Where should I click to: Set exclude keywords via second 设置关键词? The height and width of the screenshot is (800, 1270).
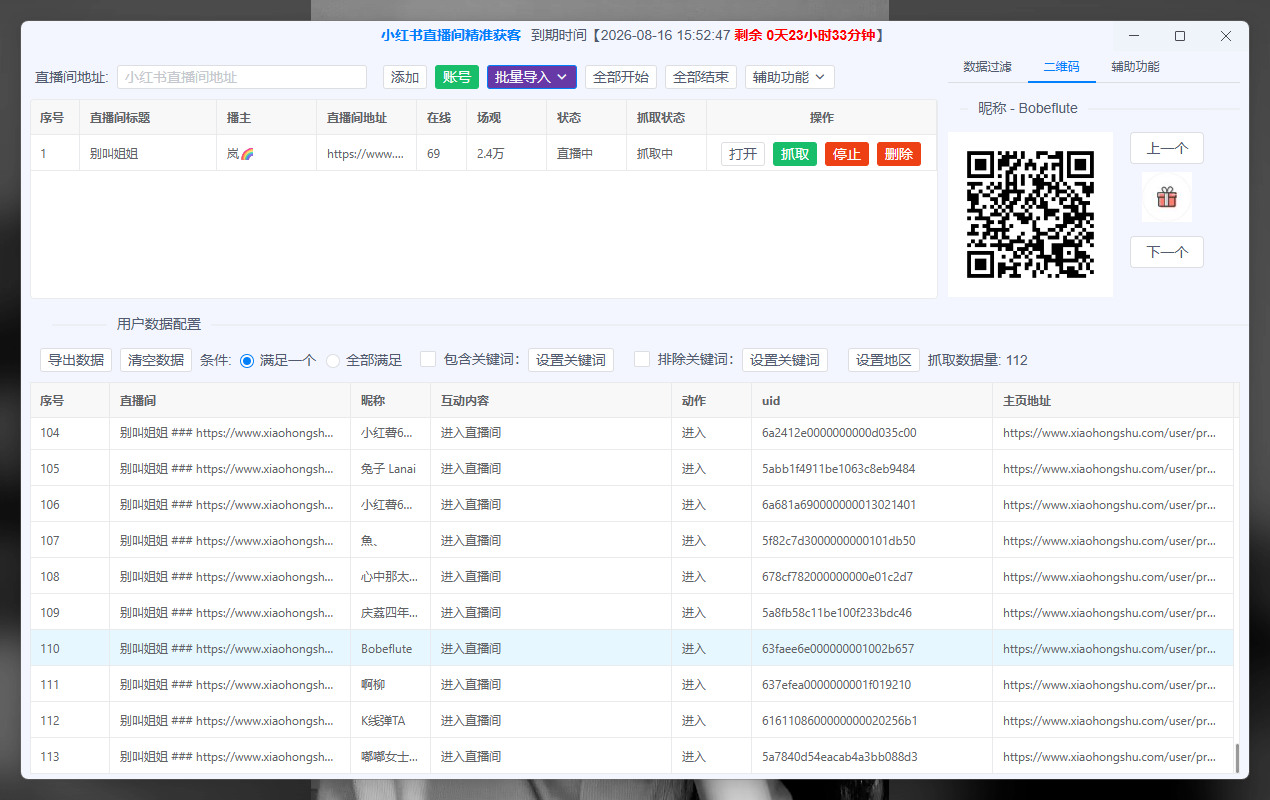785,360
